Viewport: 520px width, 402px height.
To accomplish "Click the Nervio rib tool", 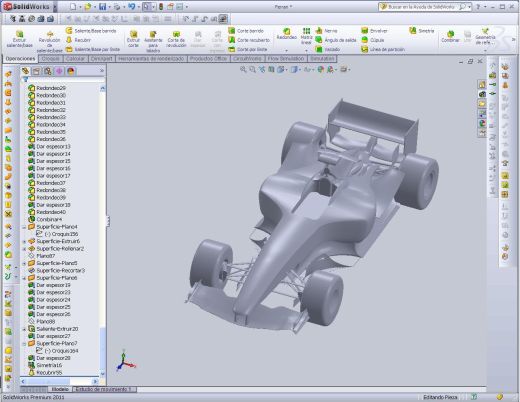I will tap(327, 31).
